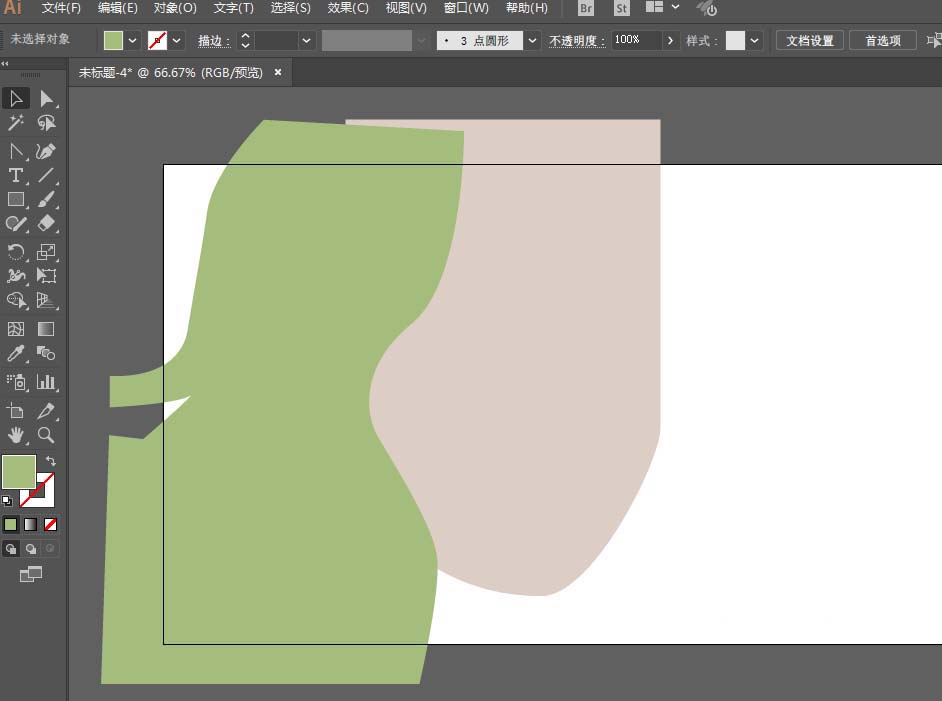This screenshot has height=701, width=942.
Task: Activate the Mesh tool
Action: point(16,329)
